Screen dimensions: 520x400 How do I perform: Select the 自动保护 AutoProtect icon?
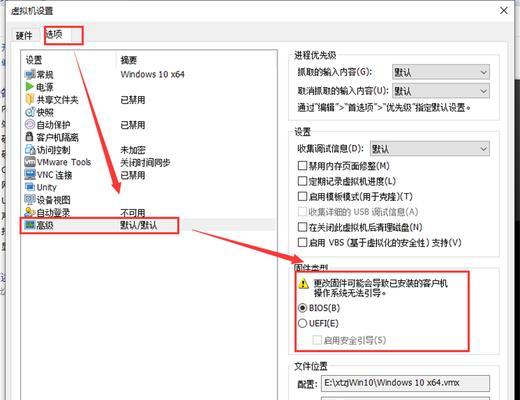pyautogui.click(x=30, y=124)
